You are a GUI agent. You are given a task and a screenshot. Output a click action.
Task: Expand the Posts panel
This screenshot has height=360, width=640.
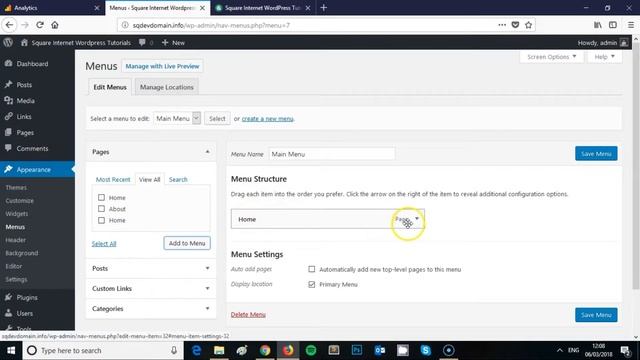point(207,268)
